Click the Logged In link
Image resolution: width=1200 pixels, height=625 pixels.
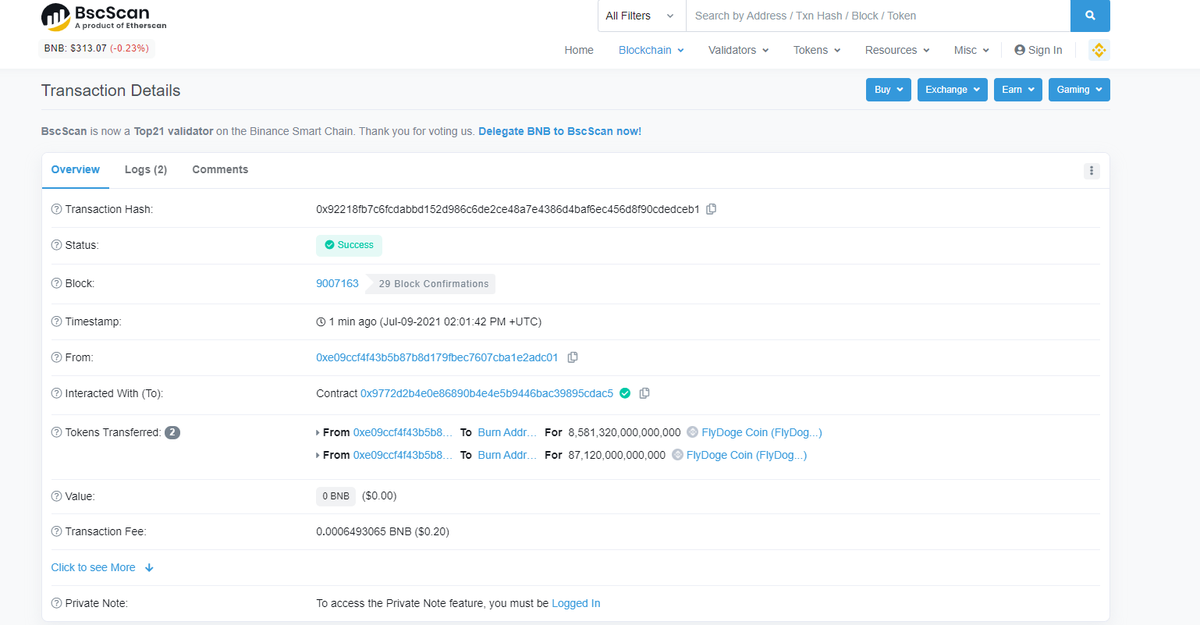(576, 604)
